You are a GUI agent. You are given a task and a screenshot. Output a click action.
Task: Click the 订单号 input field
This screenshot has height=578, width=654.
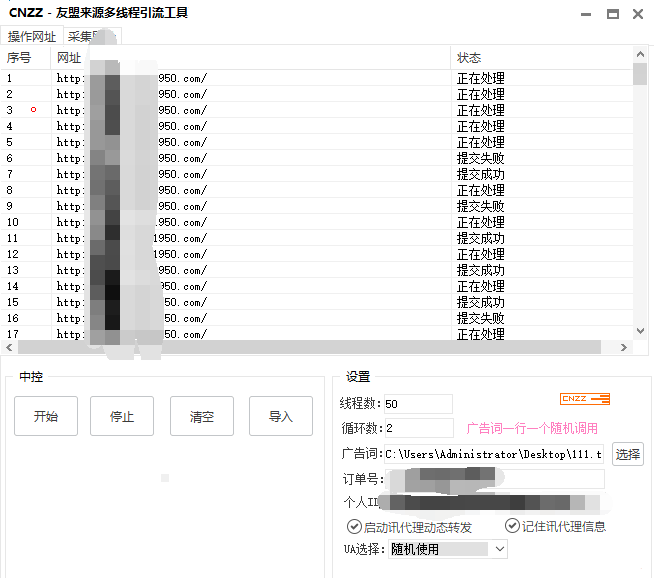pos(495,479)
